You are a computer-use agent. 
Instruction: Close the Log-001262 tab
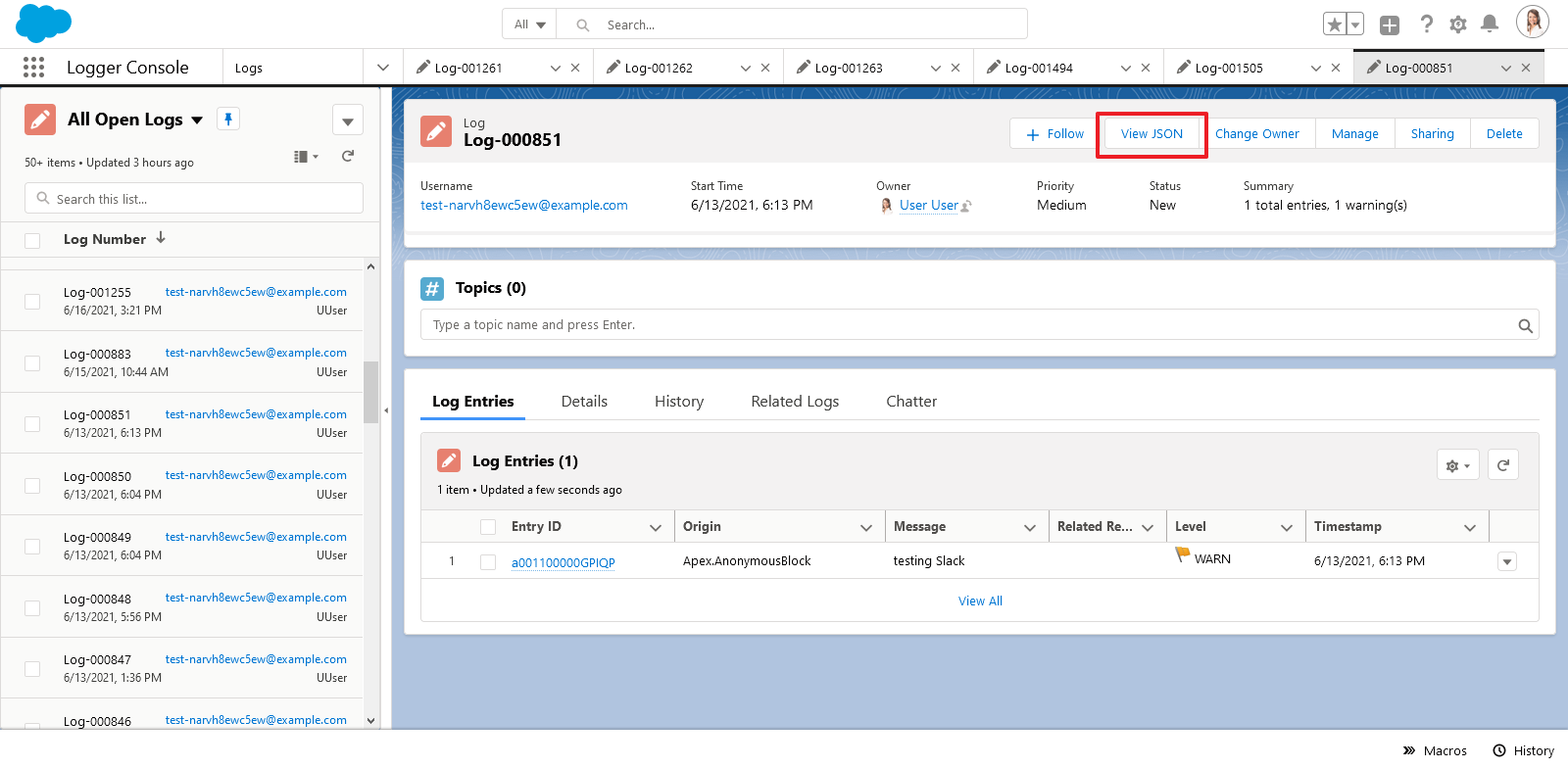pos(765,68)
